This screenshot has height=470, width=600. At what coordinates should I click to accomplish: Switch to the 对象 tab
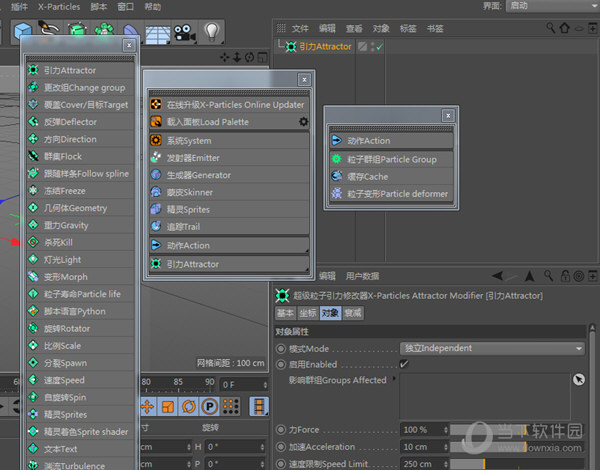coord(330,313)
